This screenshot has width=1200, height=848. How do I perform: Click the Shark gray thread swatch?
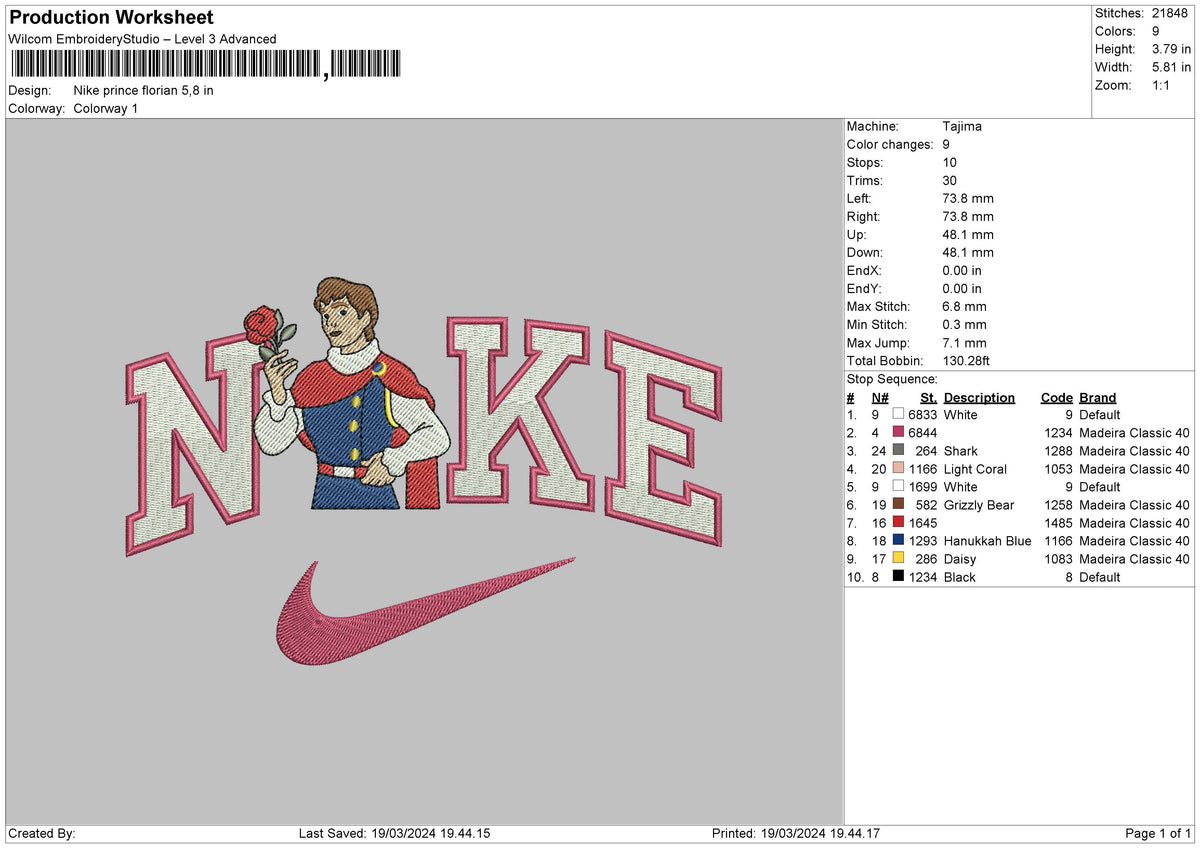899,451
